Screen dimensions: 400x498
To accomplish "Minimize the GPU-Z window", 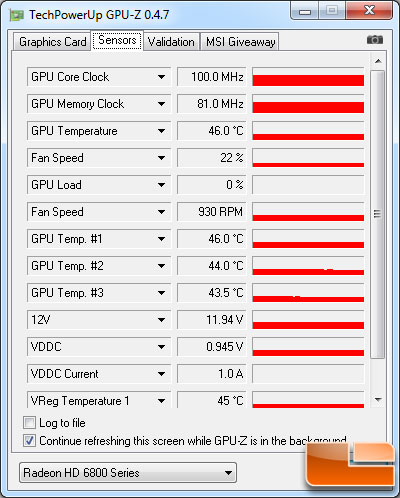I will 305,12.
